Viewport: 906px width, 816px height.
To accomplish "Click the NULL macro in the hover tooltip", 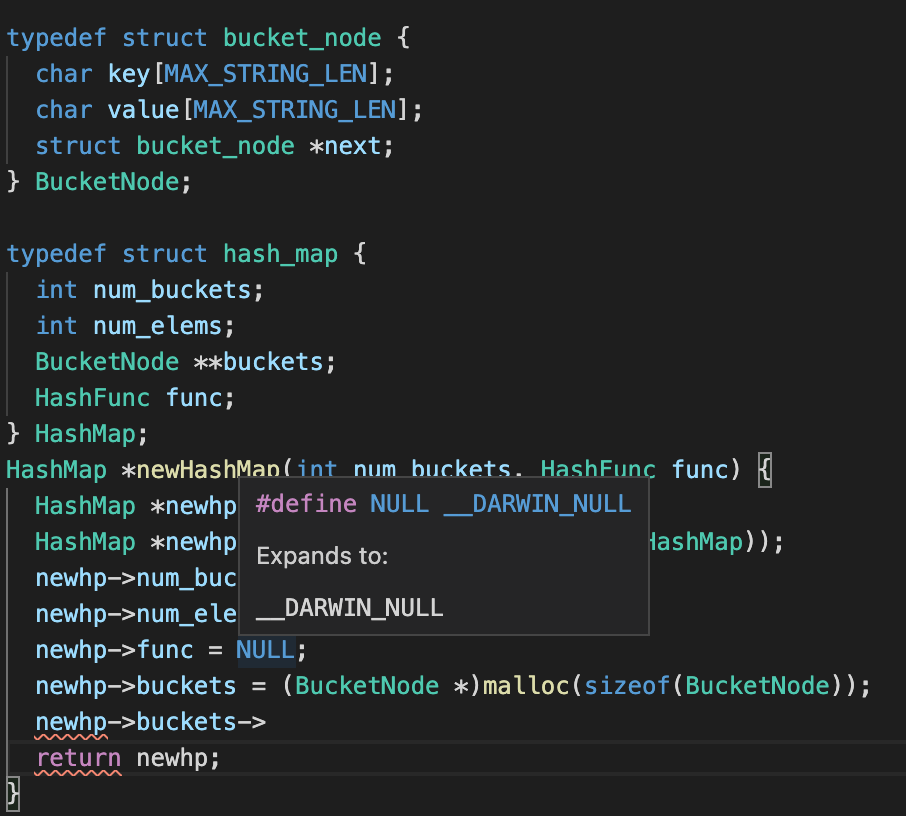I will [399, 503].
